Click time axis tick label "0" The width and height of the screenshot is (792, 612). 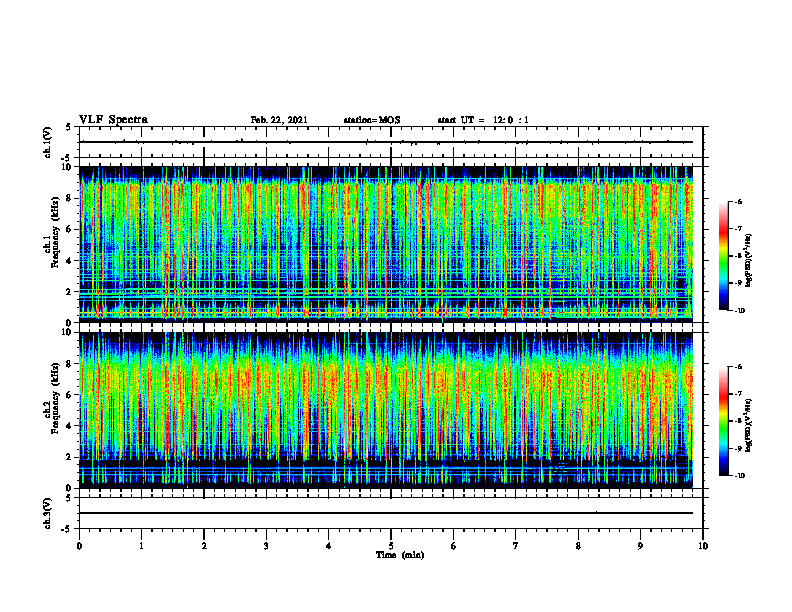79,546
